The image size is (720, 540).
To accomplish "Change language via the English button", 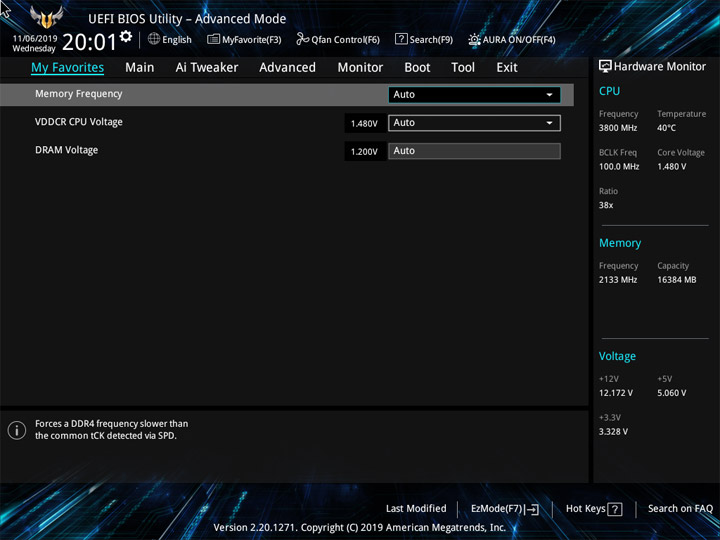I will [x=169, y=39].
